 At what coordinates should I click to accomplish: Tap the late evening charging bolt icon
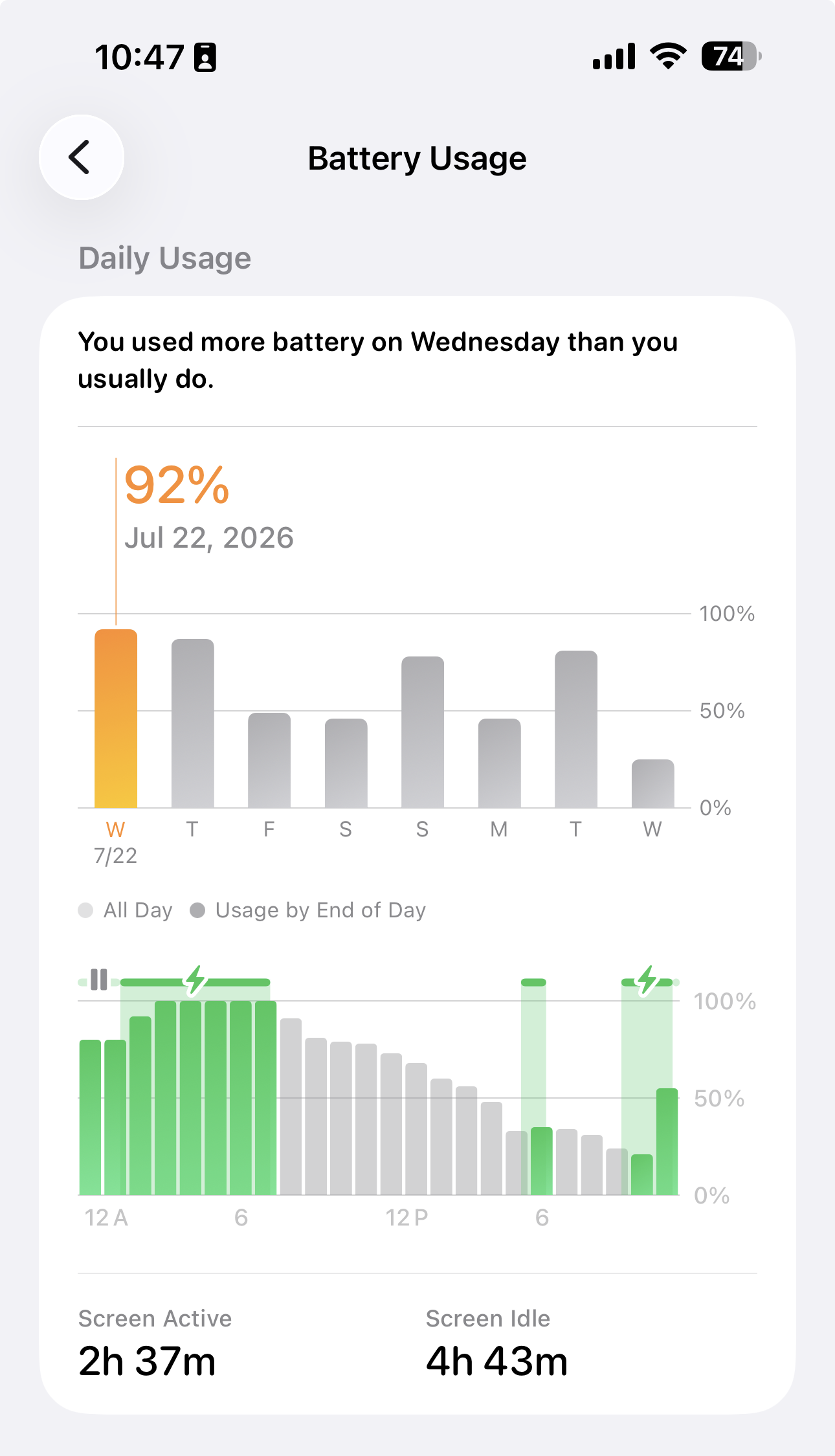coord(647,980)
